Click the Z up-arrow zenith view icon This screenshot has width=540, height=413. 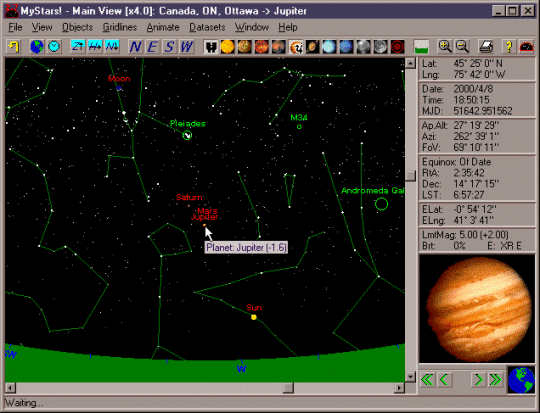pyautogui.click(x=77, y=47)
